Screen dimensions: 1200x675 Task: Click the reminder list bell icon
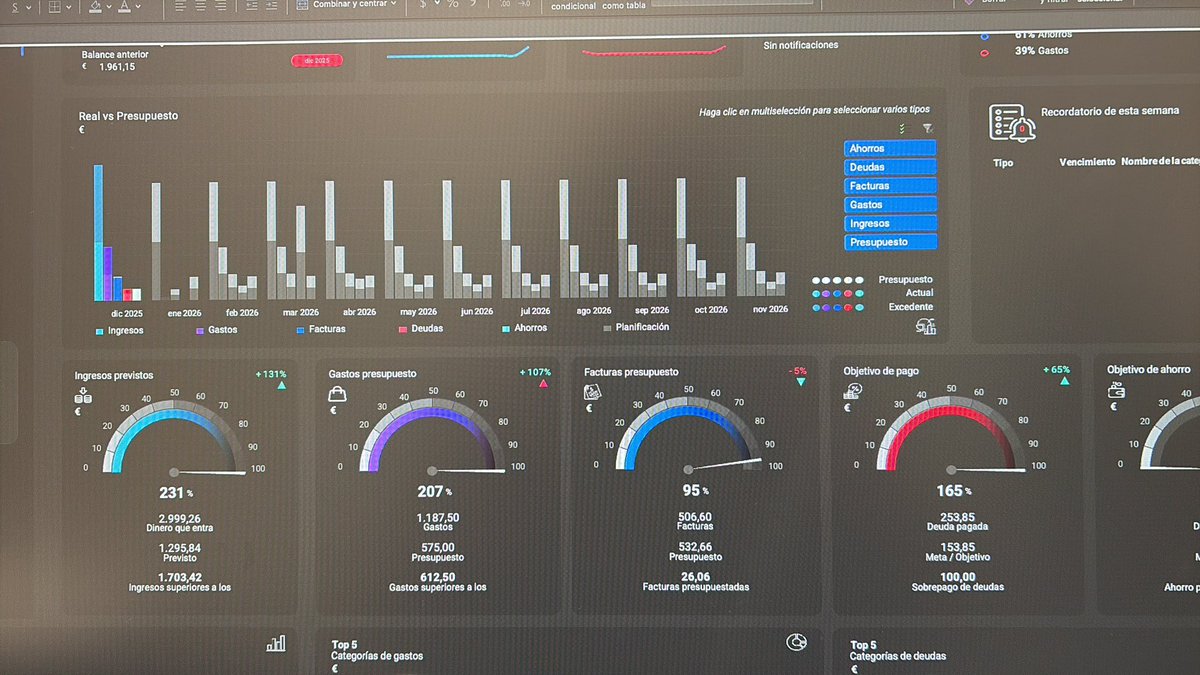pyautogui.click(x=1012, y=123)
